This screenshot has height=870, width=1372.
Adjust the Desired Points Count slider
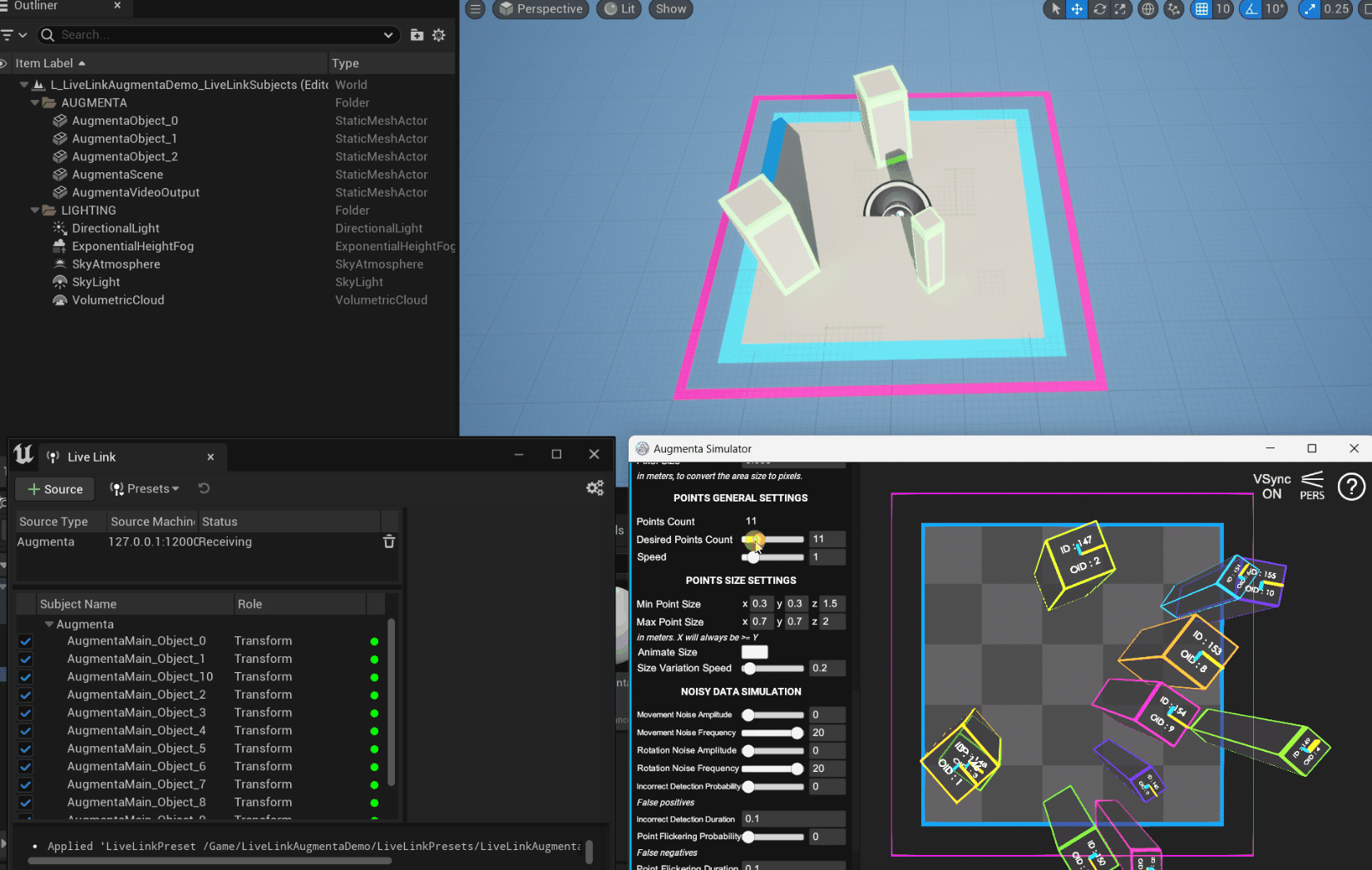pos(772,540)
